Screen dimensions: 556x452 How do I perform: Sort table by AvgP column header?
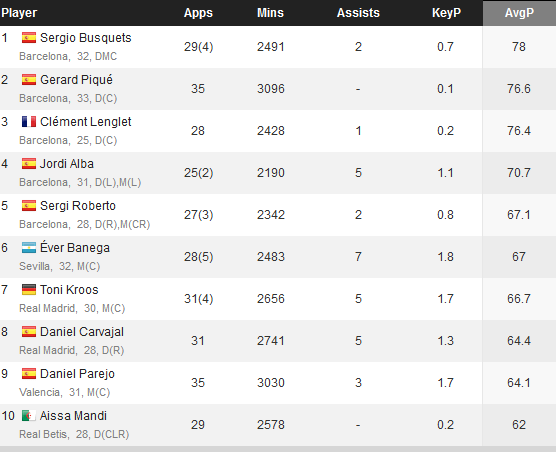(519, 13)
